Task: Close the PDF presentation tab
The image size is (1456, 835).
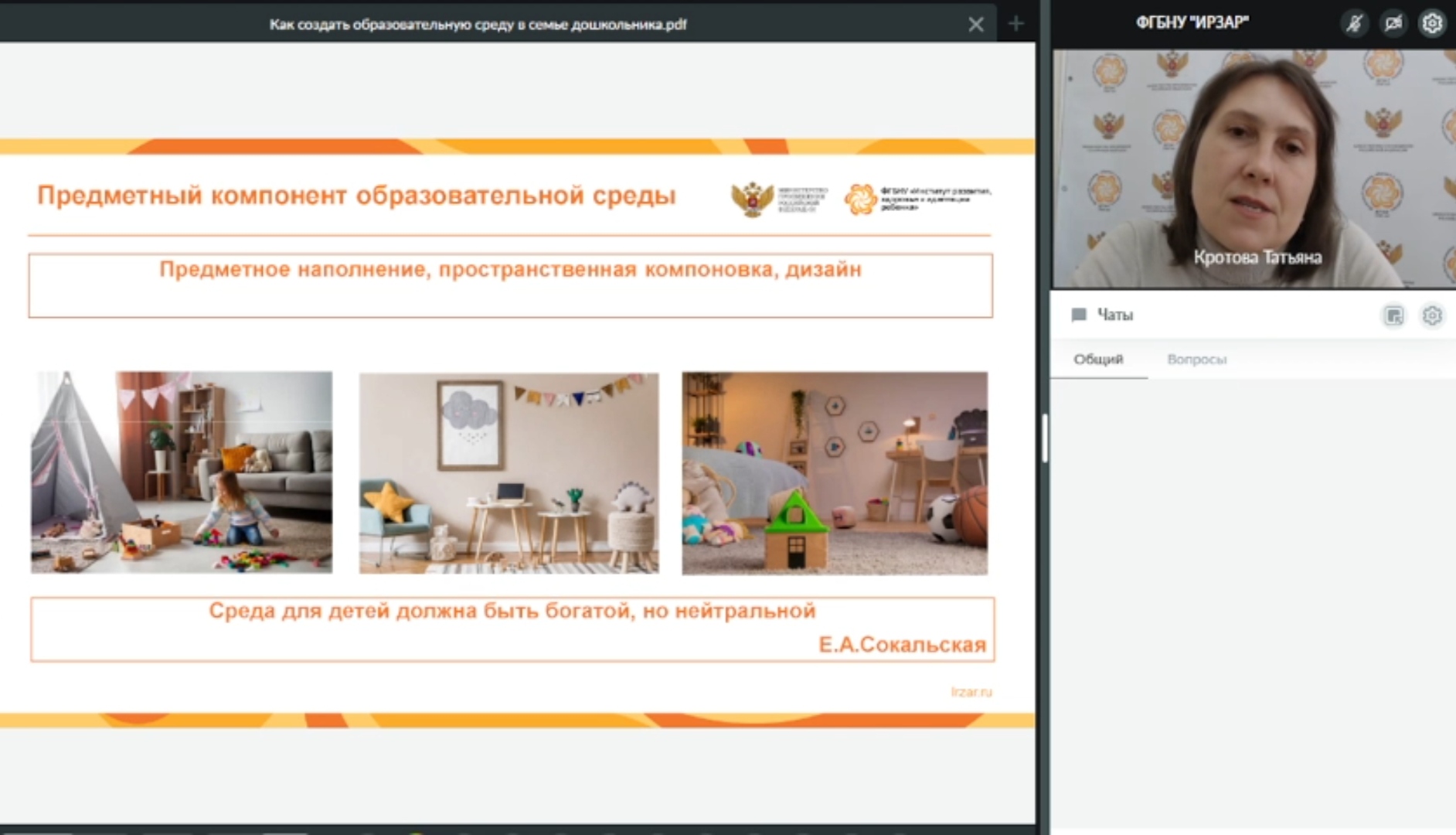Action: [976, 25]
